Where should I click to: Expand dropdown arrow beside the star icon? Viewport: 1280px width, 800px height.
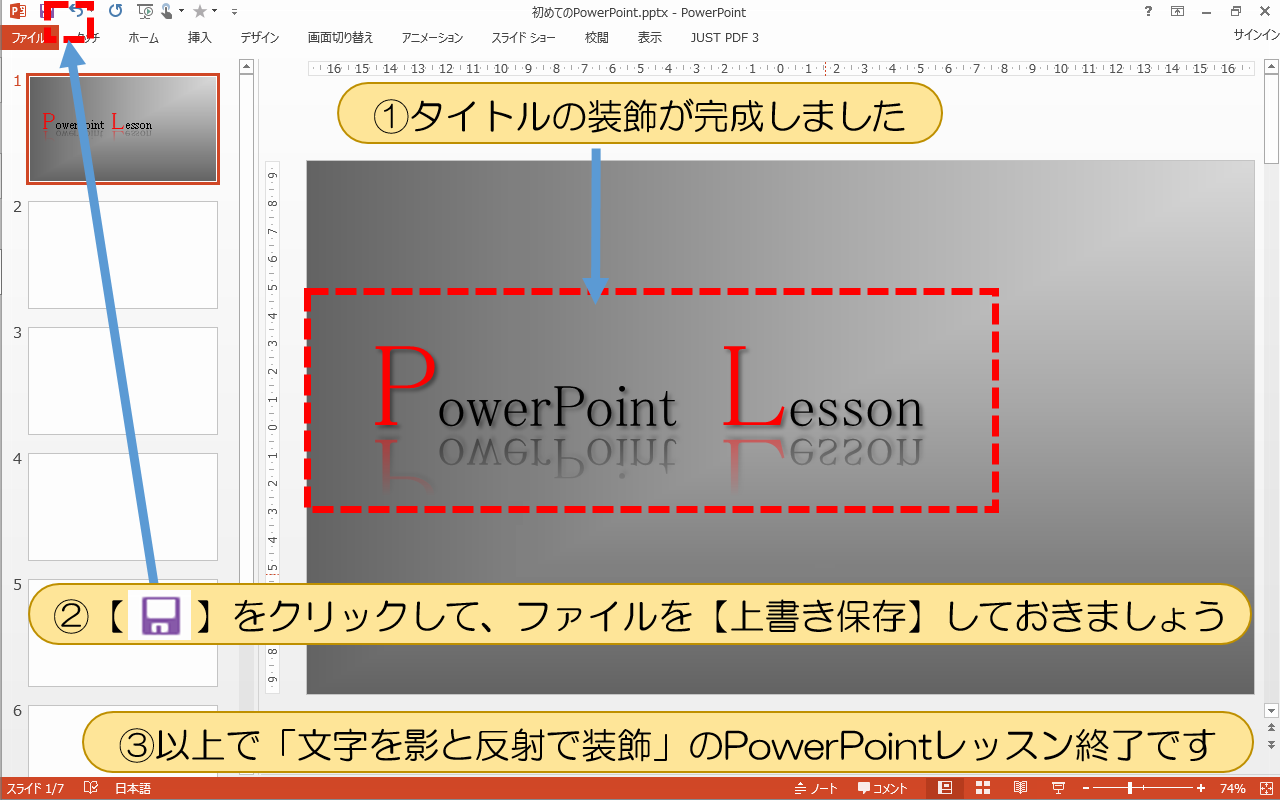coord(215,12)
